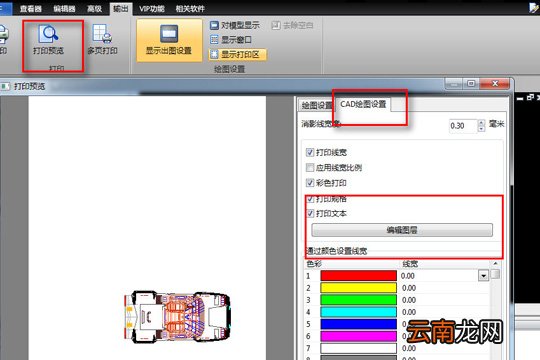Viewport: 540px width, 360px height.
Task: Minimize the 打印预览 window
Action: pos(454,84)
